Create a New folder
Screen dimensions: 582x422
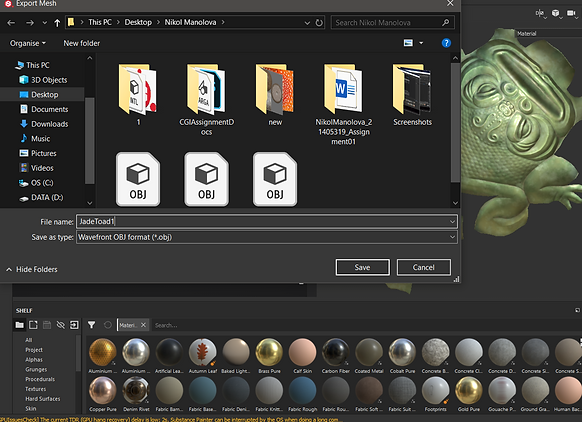82,43
